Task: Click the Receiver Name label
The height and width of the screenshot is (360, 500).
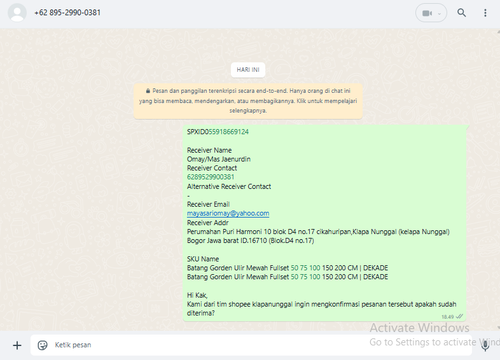Action: tap(209, 150)
